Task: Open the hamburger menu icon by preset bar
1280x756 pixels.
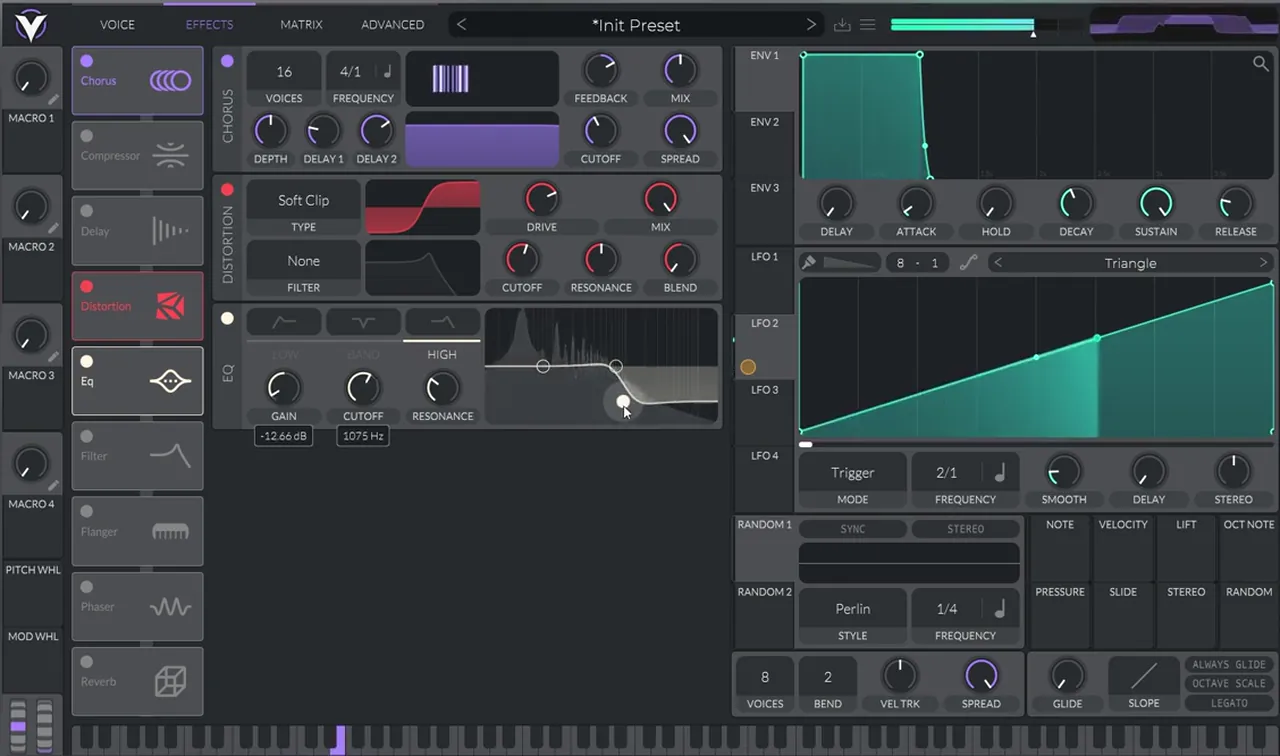Action: click(868, 25)
